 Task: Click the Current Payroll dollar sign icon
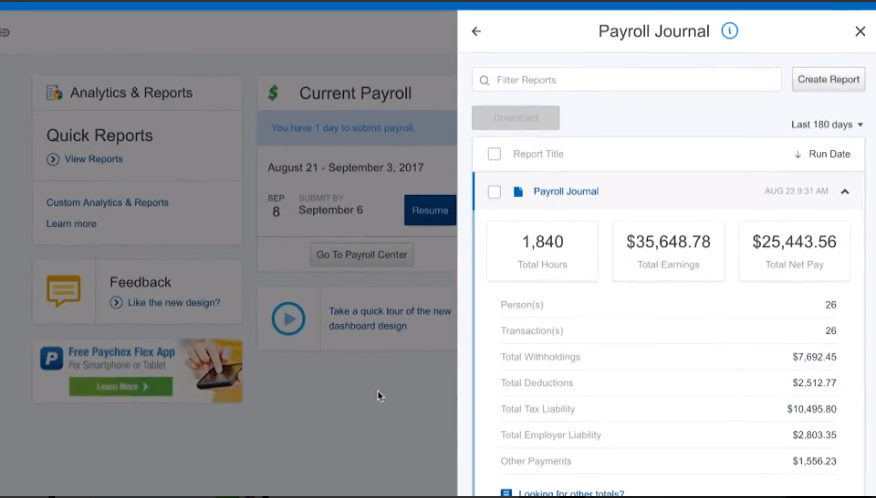coord(273,93)
